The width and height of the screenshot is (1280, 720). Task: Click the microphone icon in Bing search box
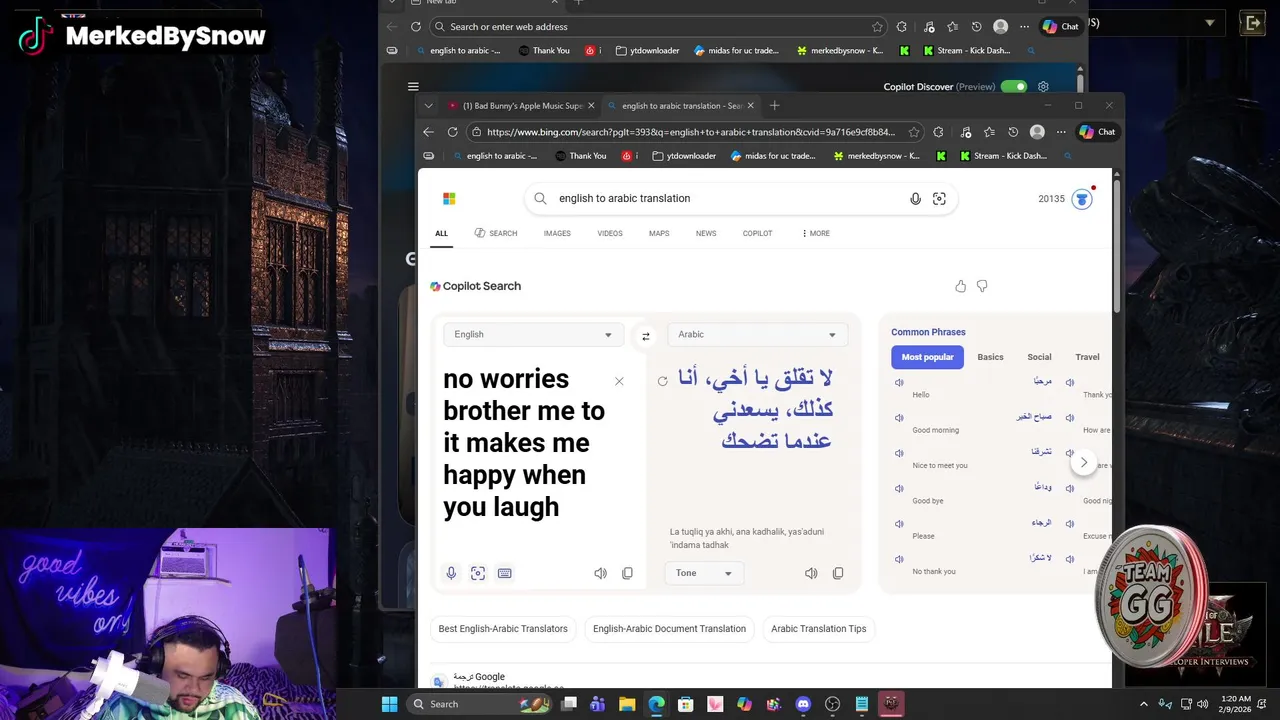[915, 199]
